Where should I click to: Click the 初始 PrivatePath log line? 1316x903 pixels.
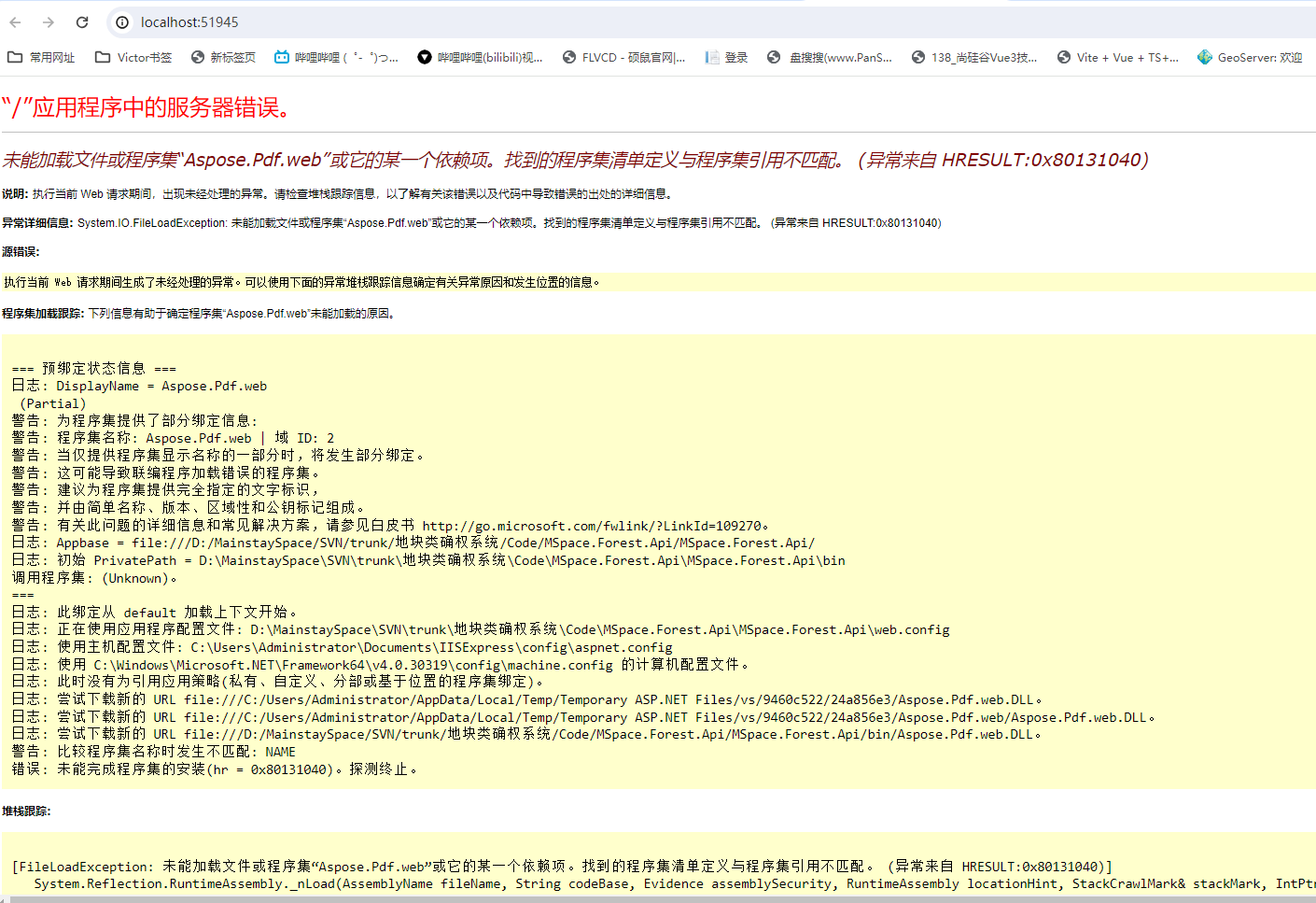pyautogui.click(x=428, y=560)
